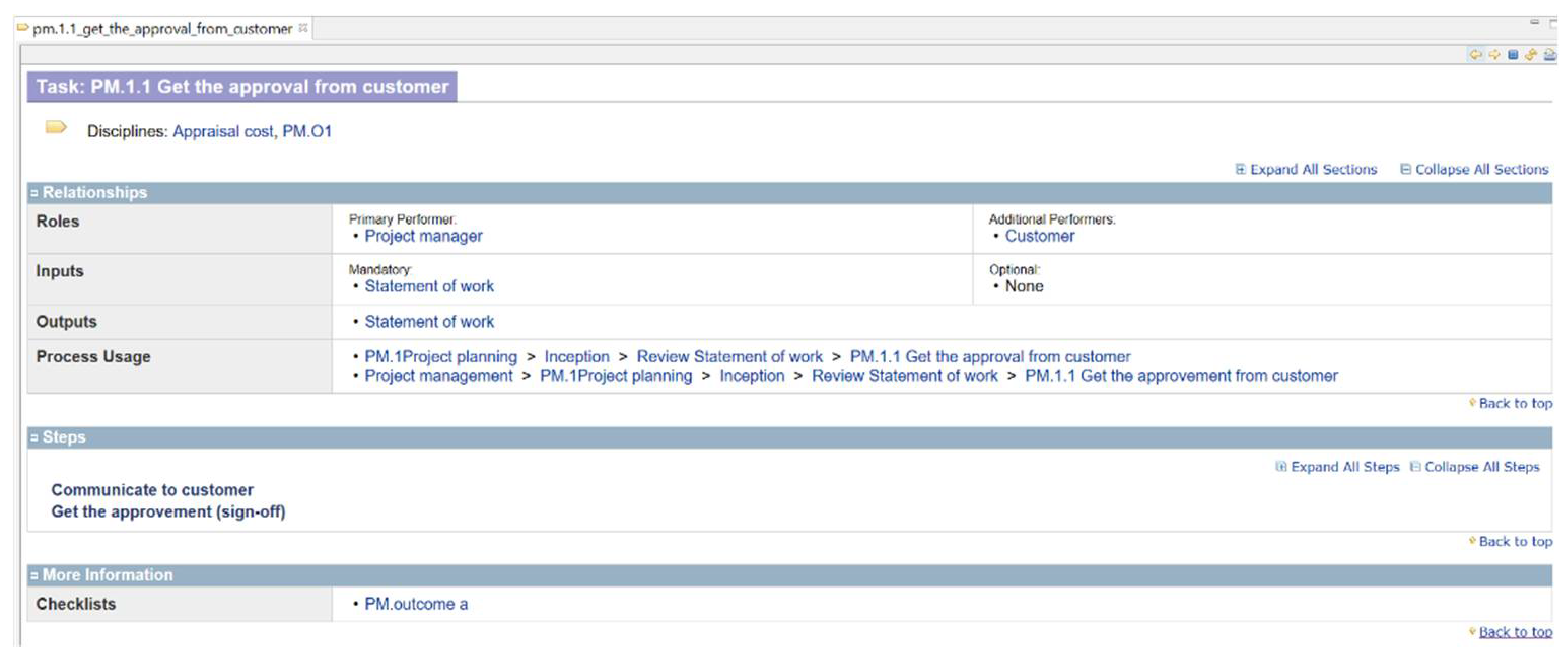Viewport: 1568px width, 660px height.
Task: Close the pm.1.1_get_the_approval_from_customer tab
Action: pyautogui.click(x=303, y=28)
